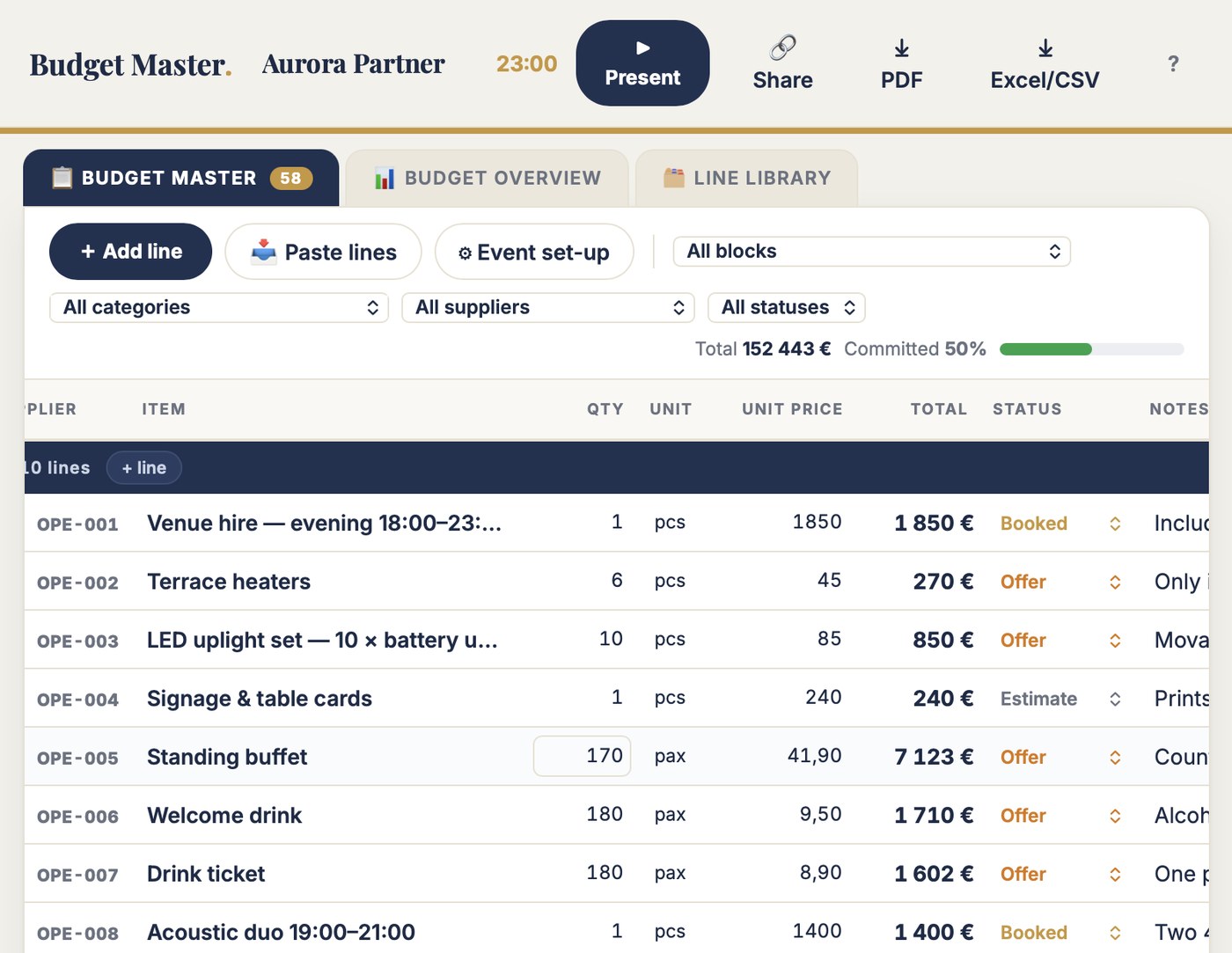Click the 23:00 time indicator
1232x953 pixels.
pyautogui.click(x=526, y=63)
